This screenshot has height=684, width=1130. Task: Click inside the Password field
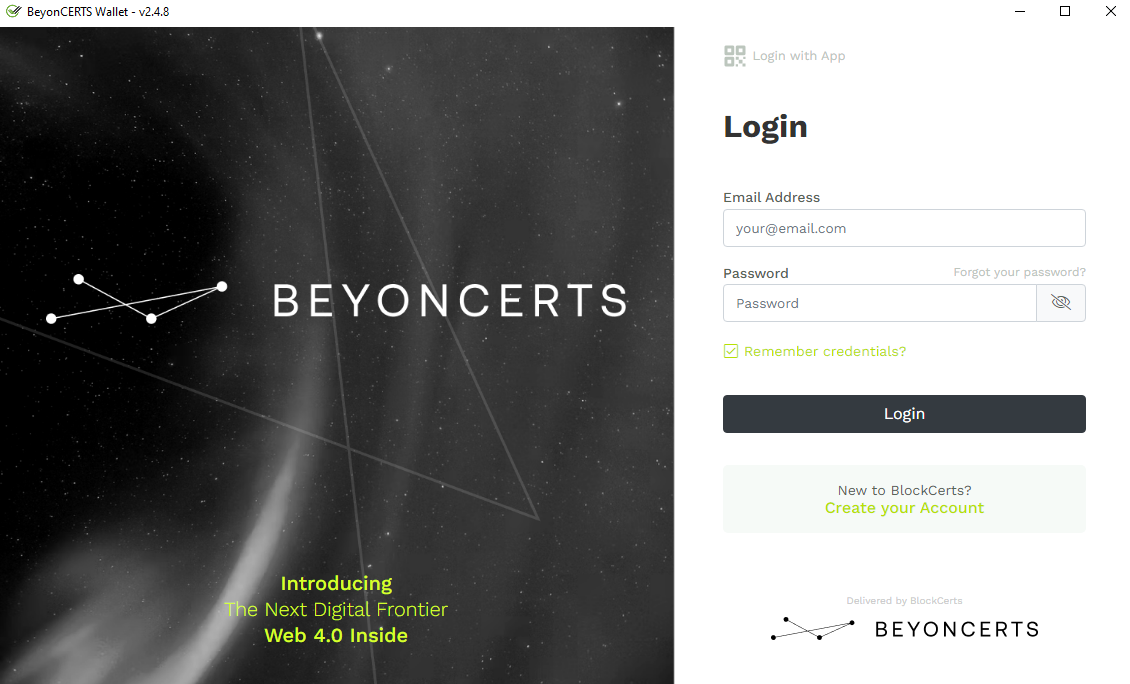[880, 303]
